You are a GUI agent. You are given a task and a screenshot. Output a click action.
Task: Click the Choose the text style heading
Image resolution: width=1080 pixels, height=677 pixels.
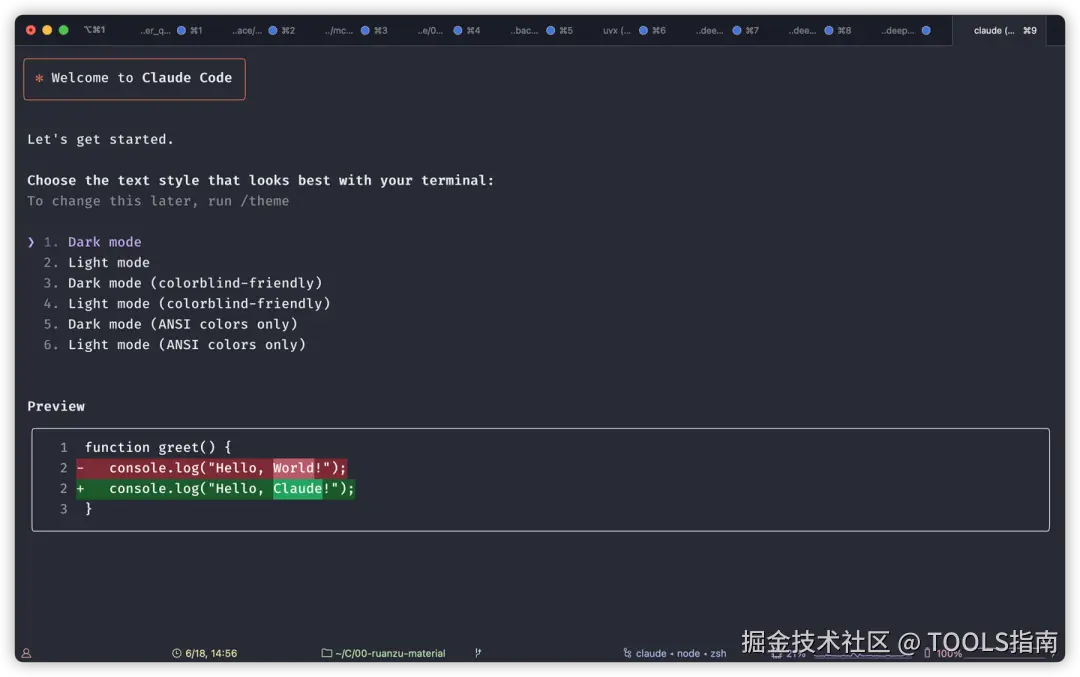pos(260,180)
